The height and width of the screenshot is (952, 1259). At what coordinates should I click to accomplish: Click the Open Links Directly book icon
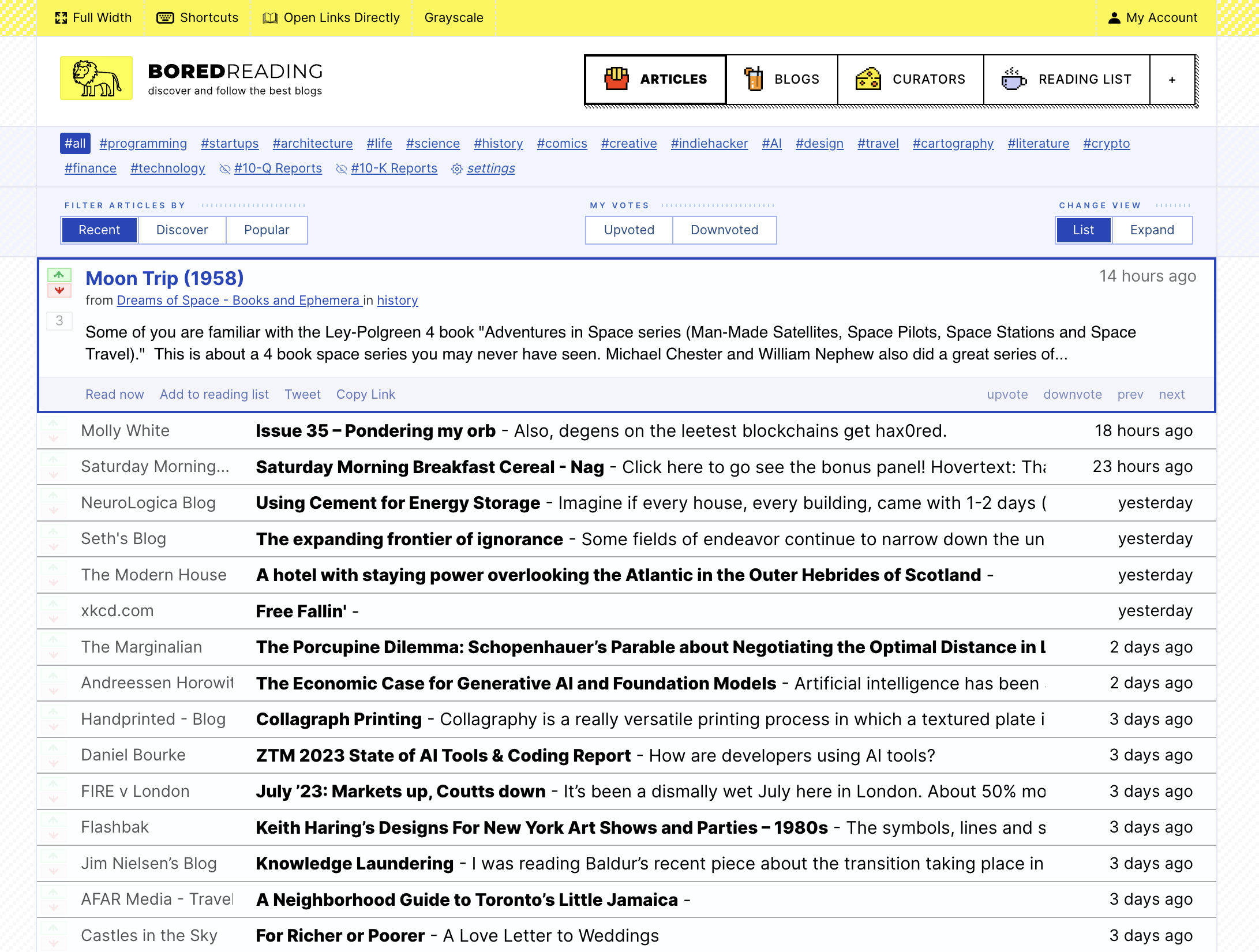click(270, 18)
